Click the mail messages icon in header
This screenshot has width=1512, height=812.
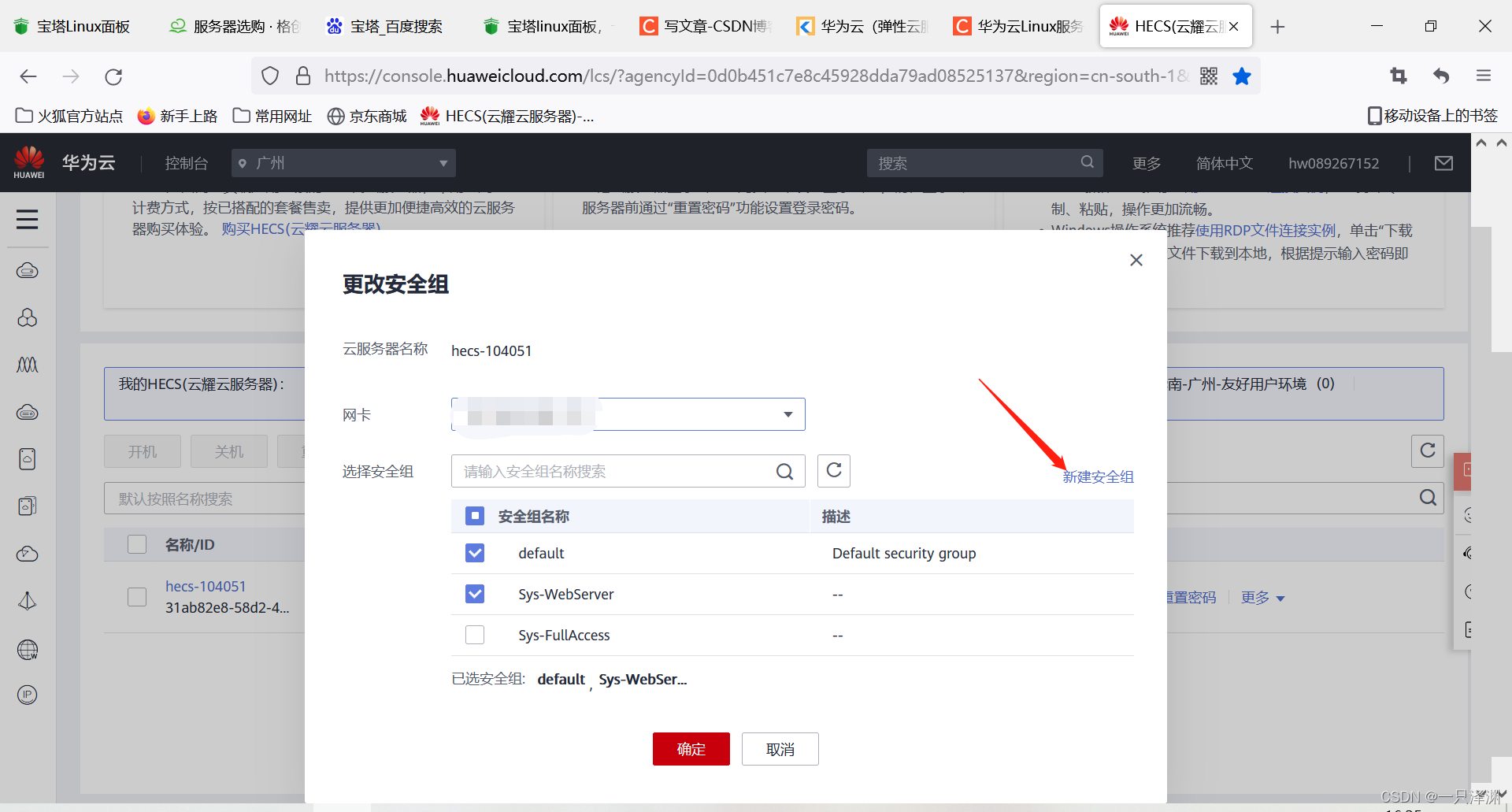(1443, 163)
